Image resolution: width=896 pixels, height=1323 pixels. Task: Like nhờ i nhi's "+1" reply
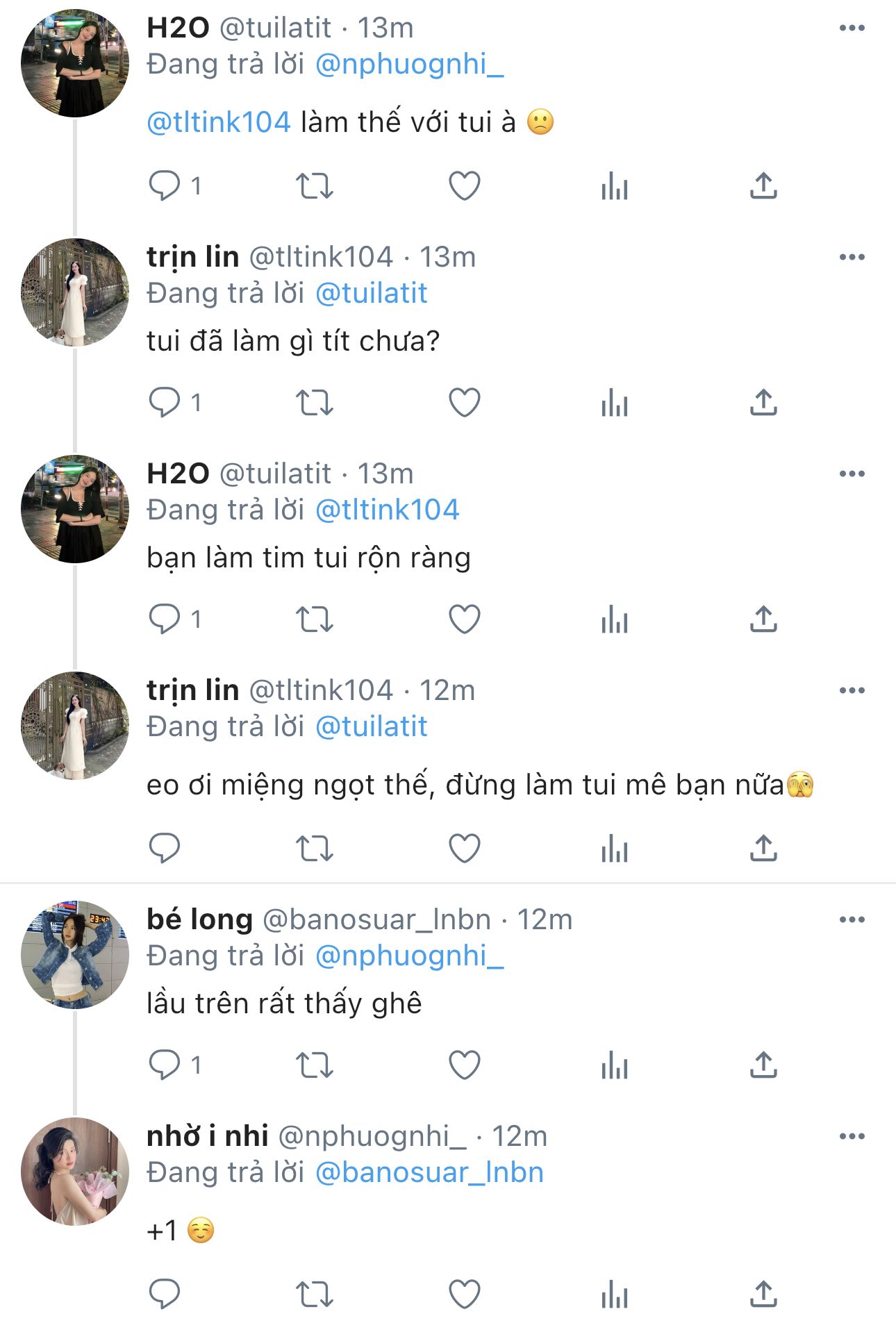(465, 1295)
